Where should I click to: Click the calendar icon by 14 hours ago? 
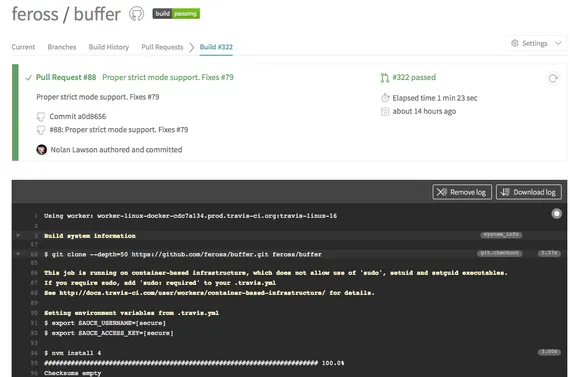pyautogui.click(x=385, y=111)
